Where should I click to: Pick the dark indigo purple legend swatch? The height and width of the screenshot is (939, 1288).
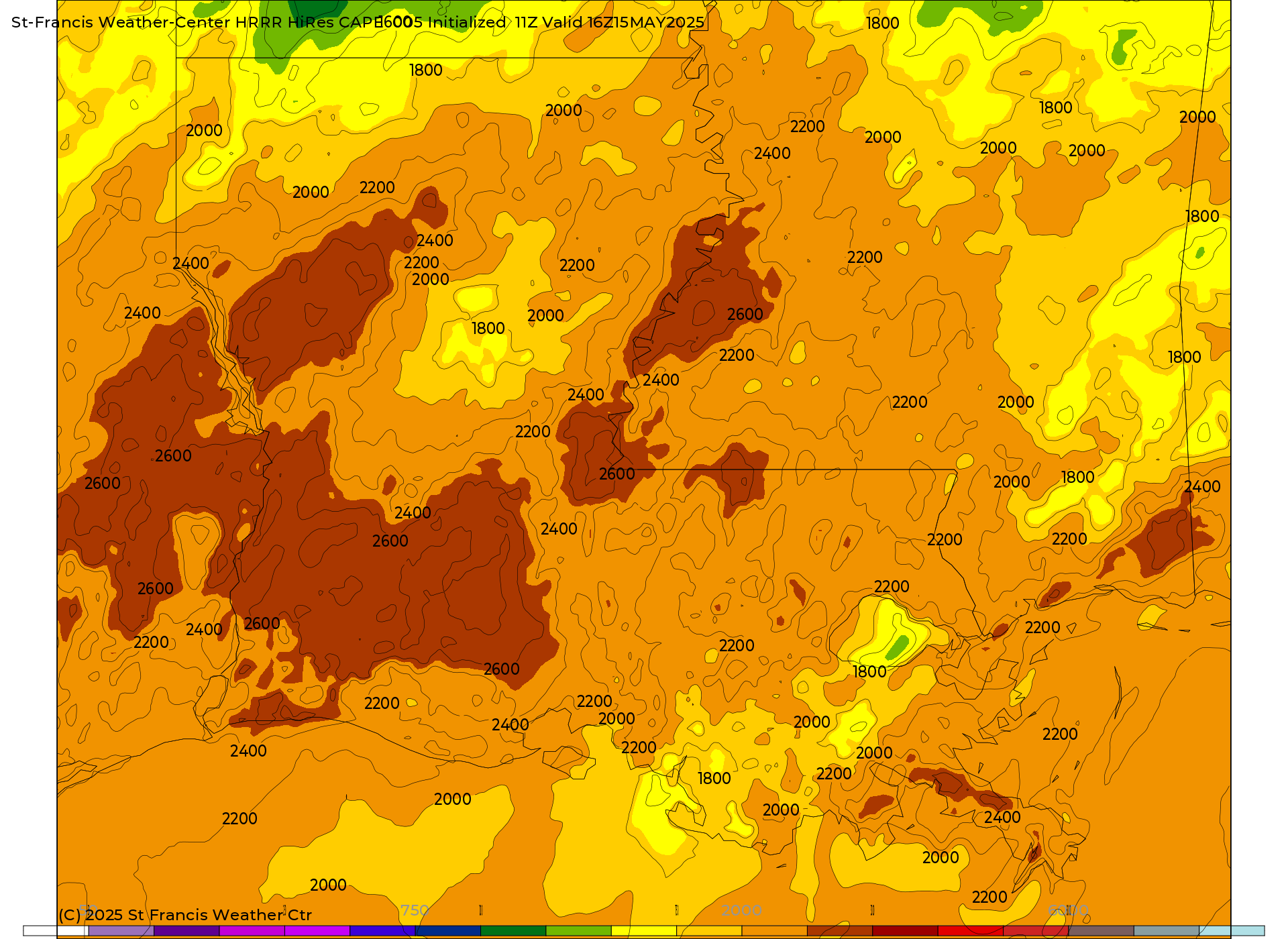186,931
